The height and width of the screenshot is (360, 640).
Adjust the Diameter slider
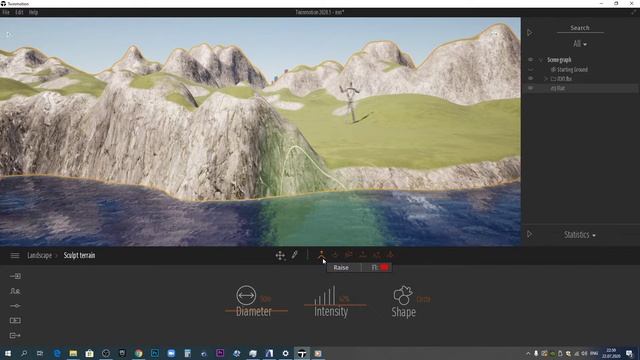[256, 311]
